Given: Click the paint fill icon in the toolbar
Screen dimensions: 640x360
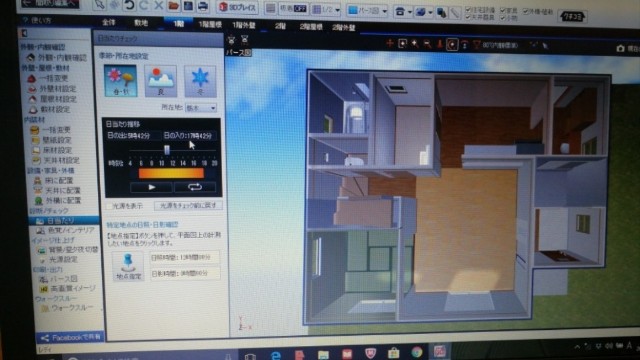Looking at the screenshot, I should 442,13.
